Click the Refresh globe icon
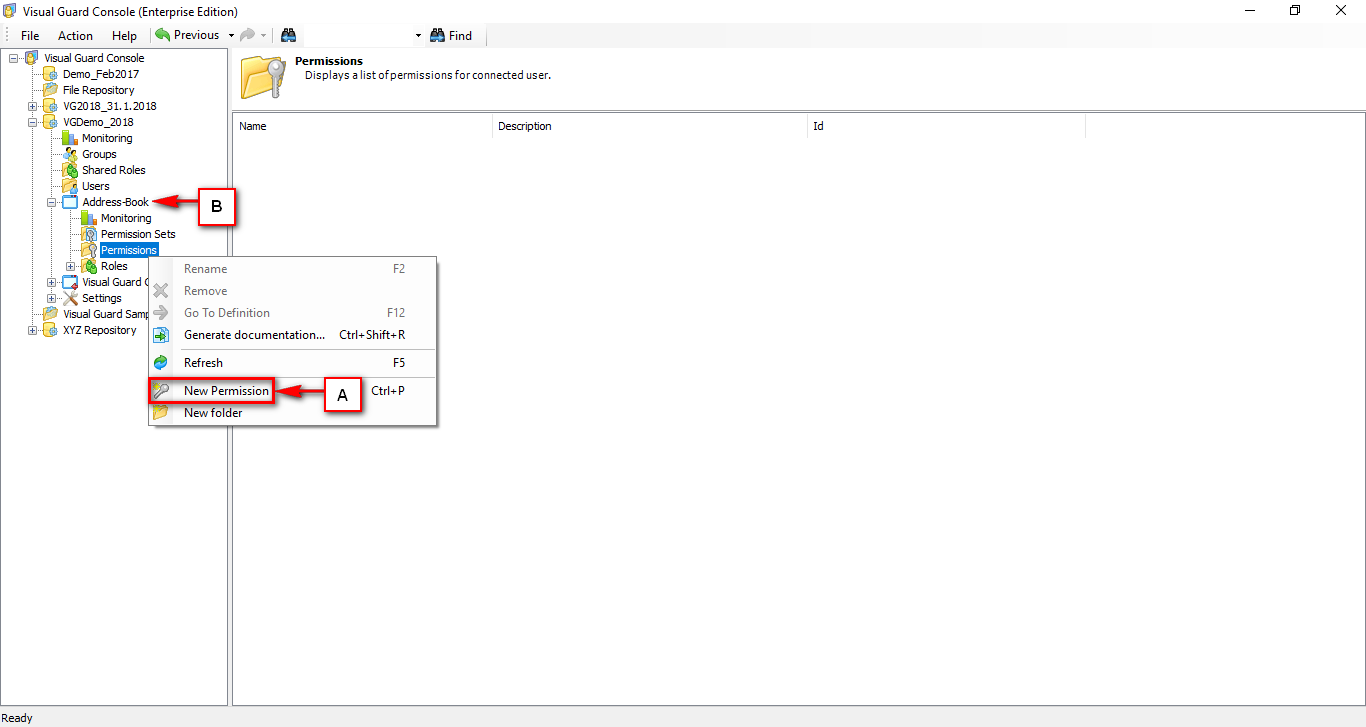This screenshot has height=727, width=1366. [x=161, y=362]
